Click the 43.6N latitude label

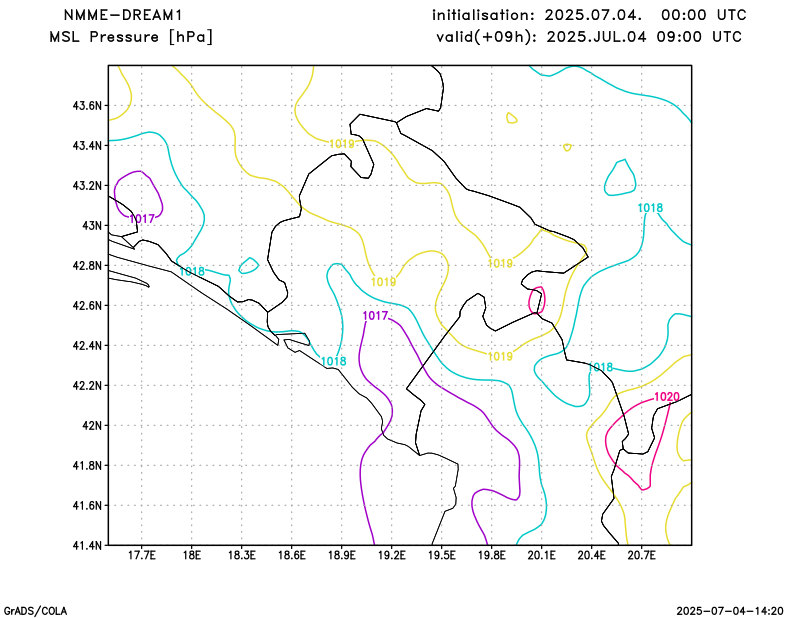(88, 106)
